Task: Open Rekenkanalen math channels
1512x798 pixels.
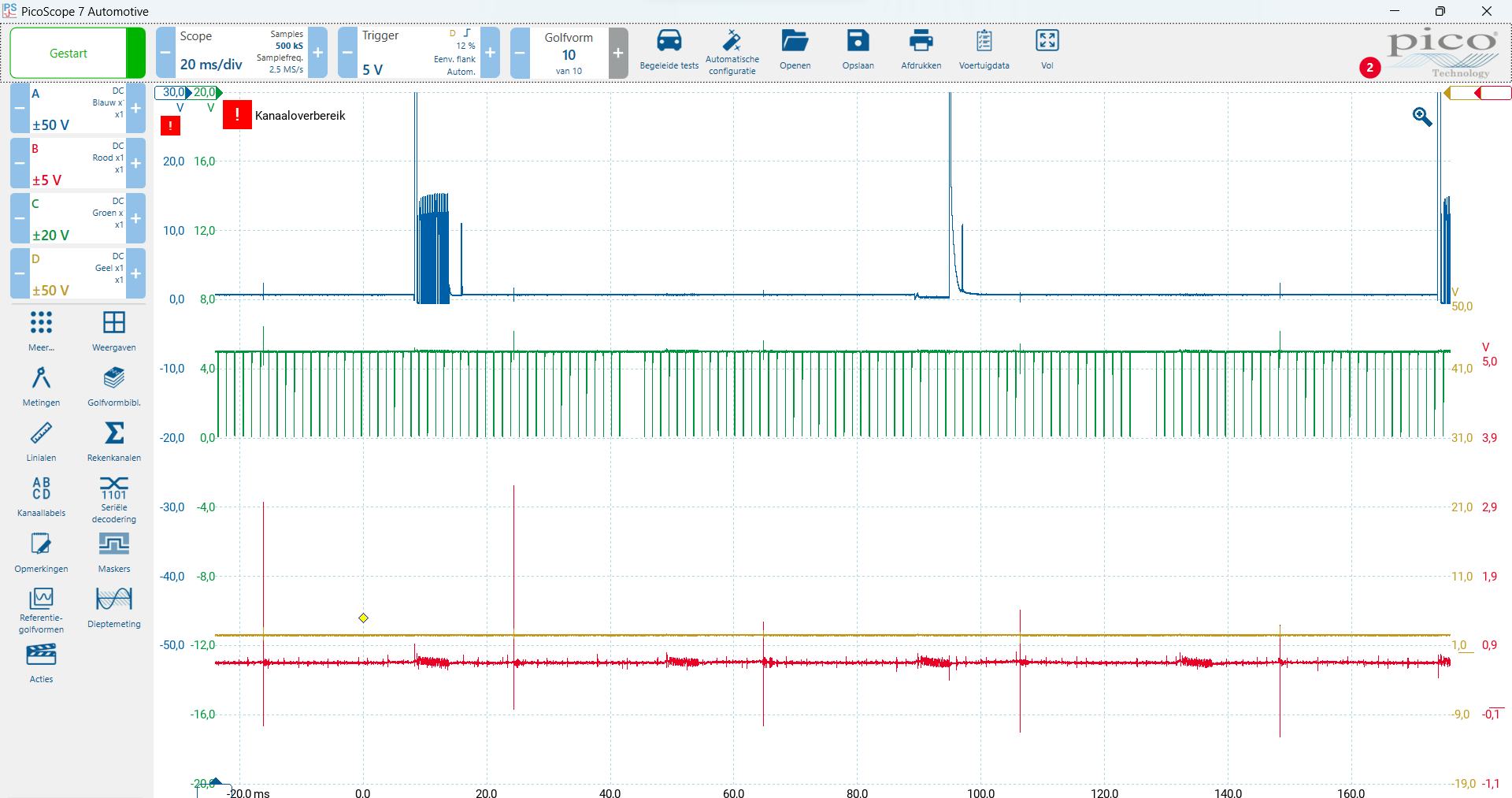Action: [114, 434]
